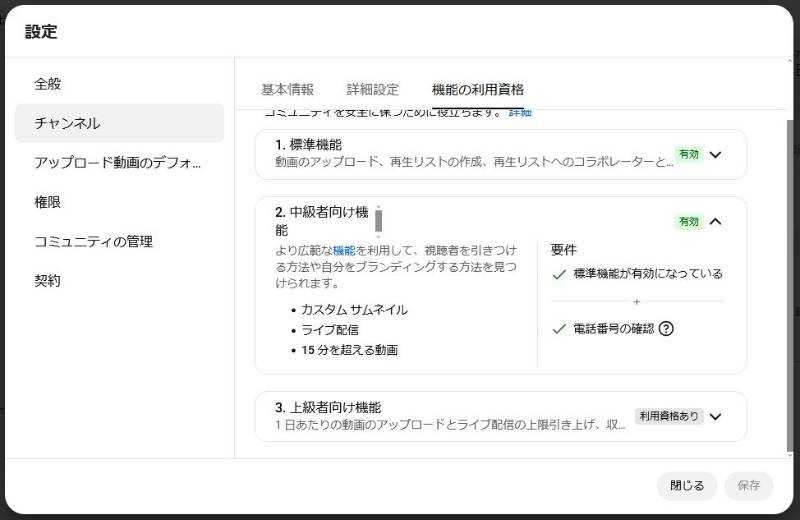Switch to the 基本情報 tab
The width and height of the screenshot is (800, 520).
click(x=288, y=90)
